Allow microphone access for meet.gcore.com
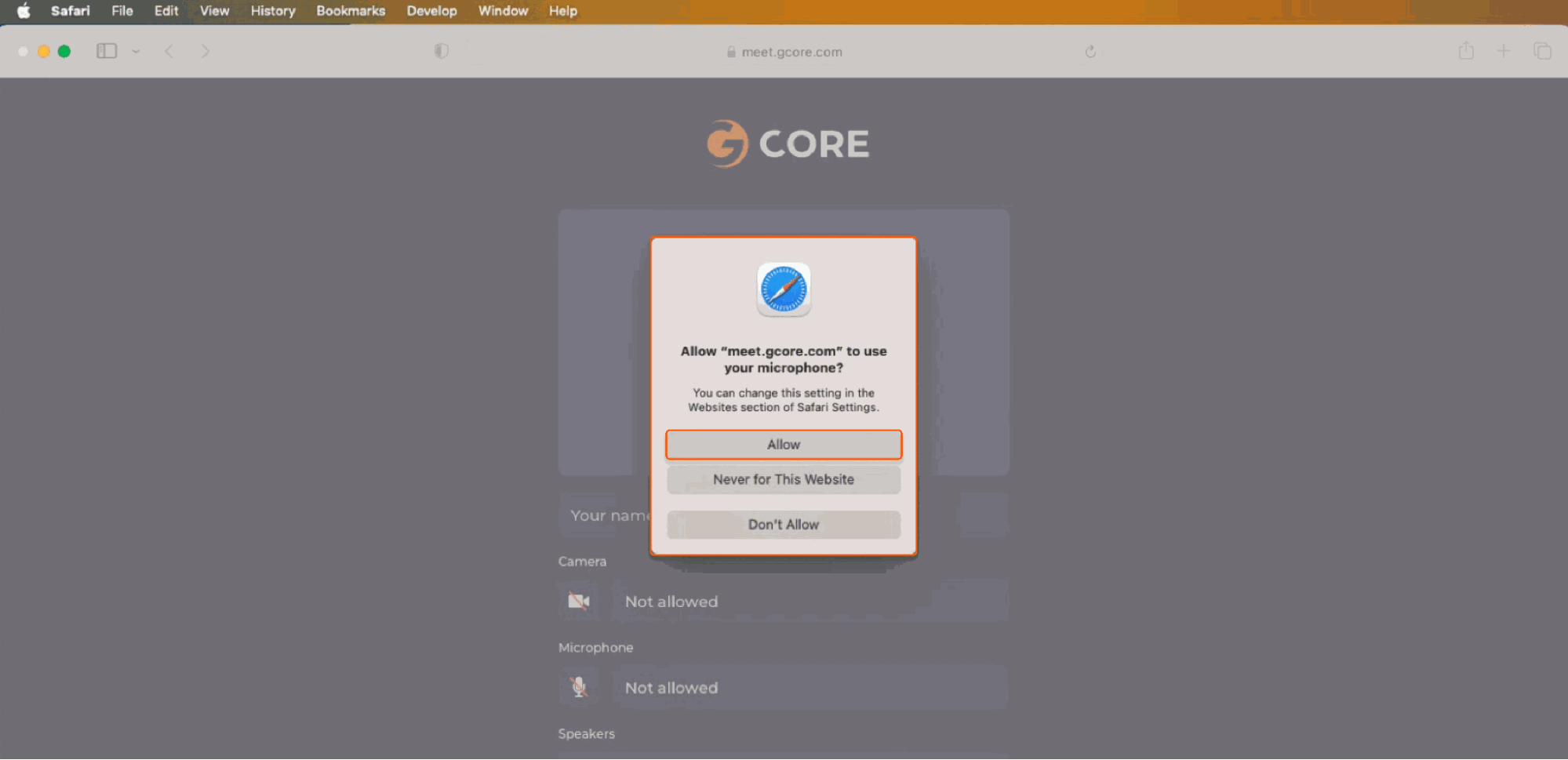 [x=784, y=445]
